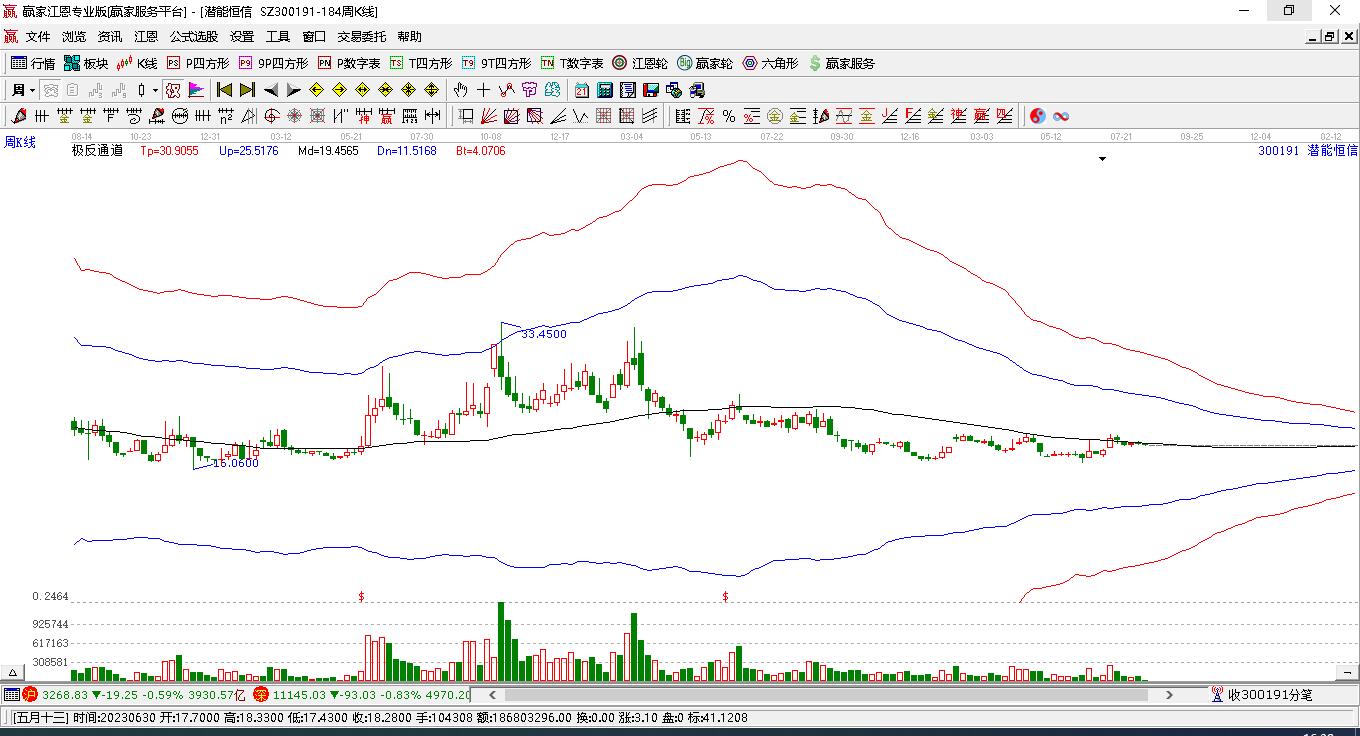Viewport: 1360px width, 736px height.
Task: Click the yellow diamond right arrow icon
Action: [339, 90]
